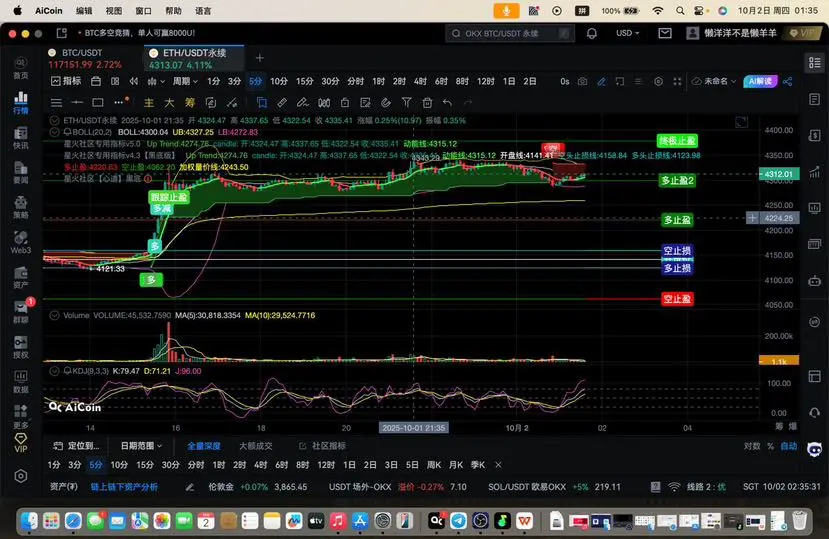Open the 未命名 layout name dropdown
This screenshot has width=829, height=539.
click(714, 81)
